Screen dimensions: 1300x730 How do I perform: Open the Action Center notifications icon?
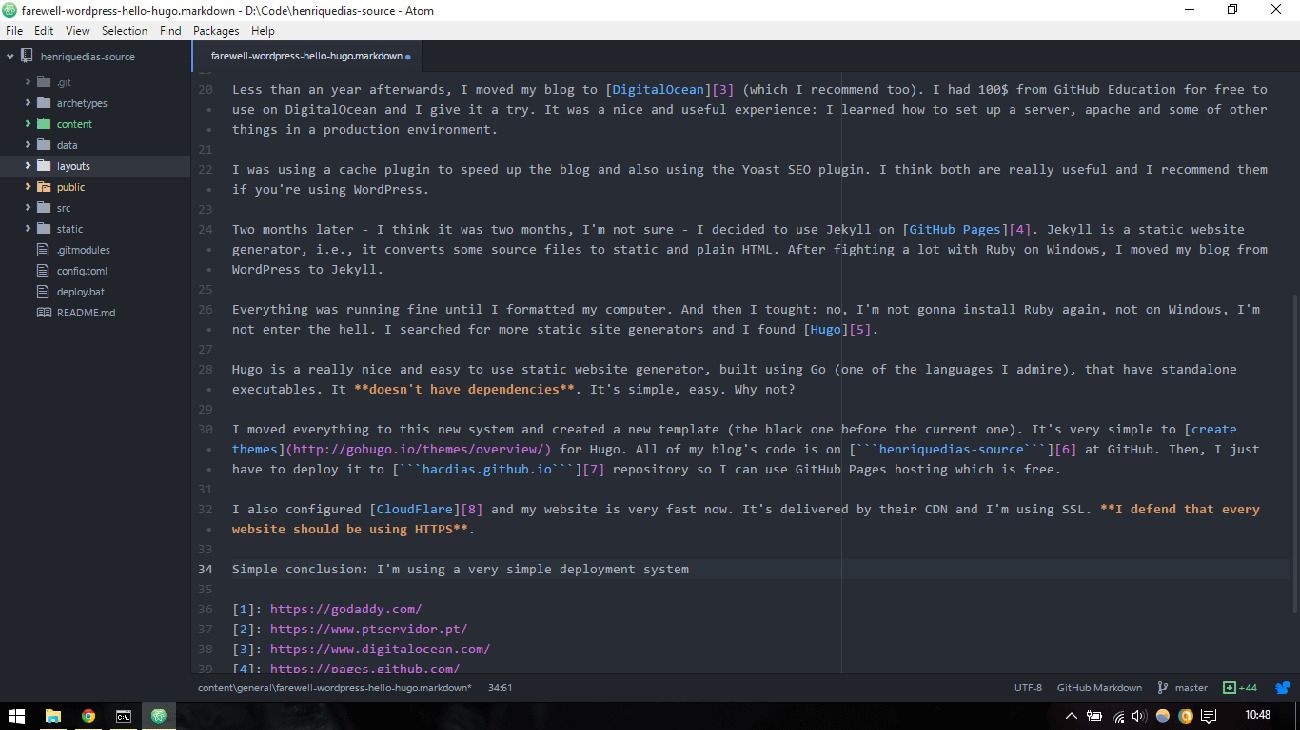pos(1209,716)
